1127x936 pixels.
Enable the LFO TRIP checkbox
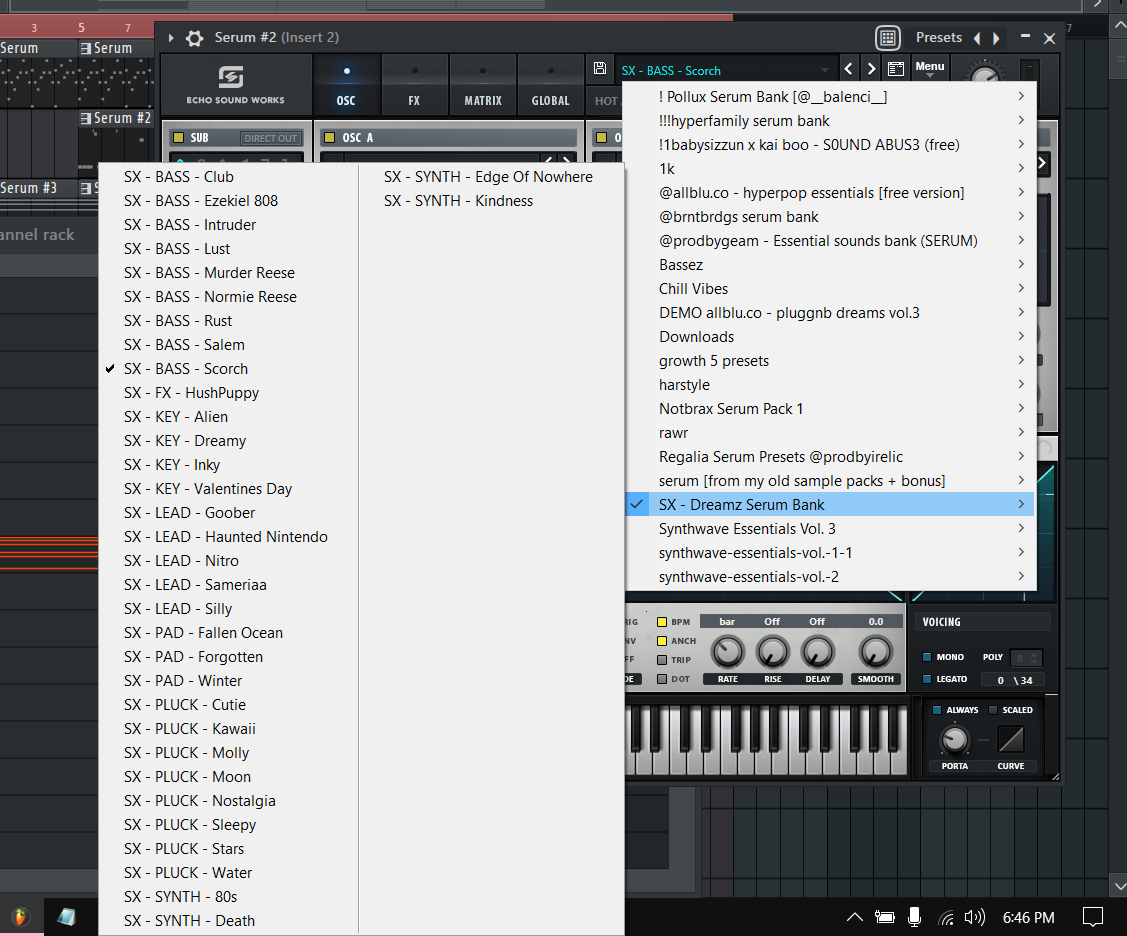click(662, 660)
